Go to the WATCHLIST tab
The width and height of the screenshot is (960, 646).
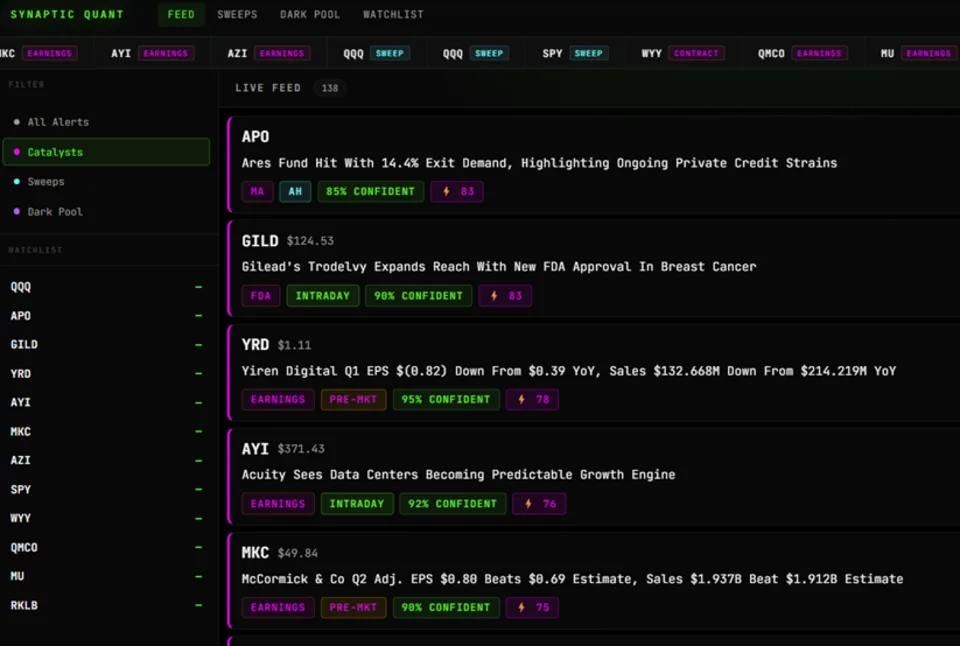click(392, 14)
